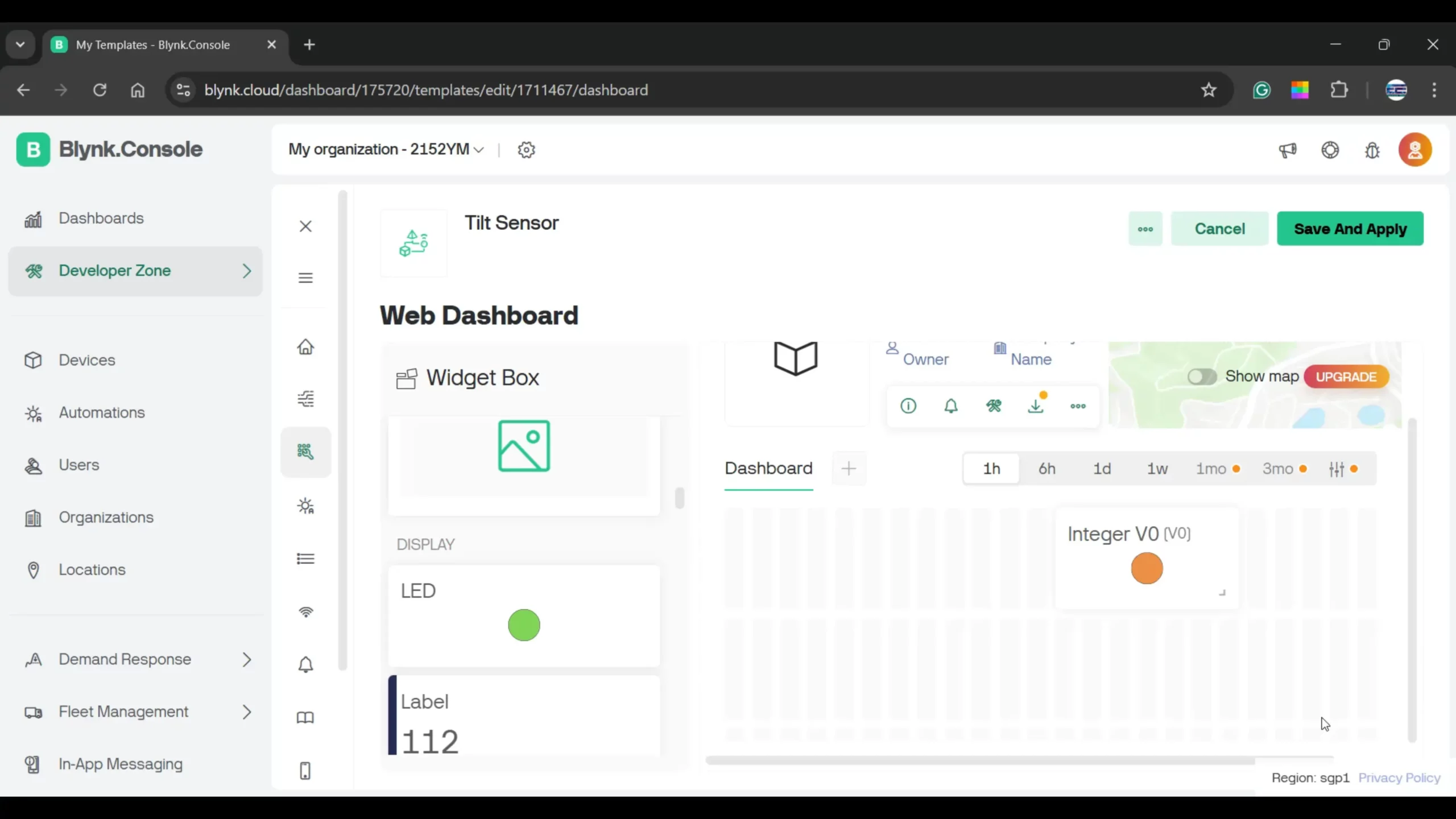Click the bug report icon
The width and height of the screenshot is (1456, 819).
click(1372, 150)
